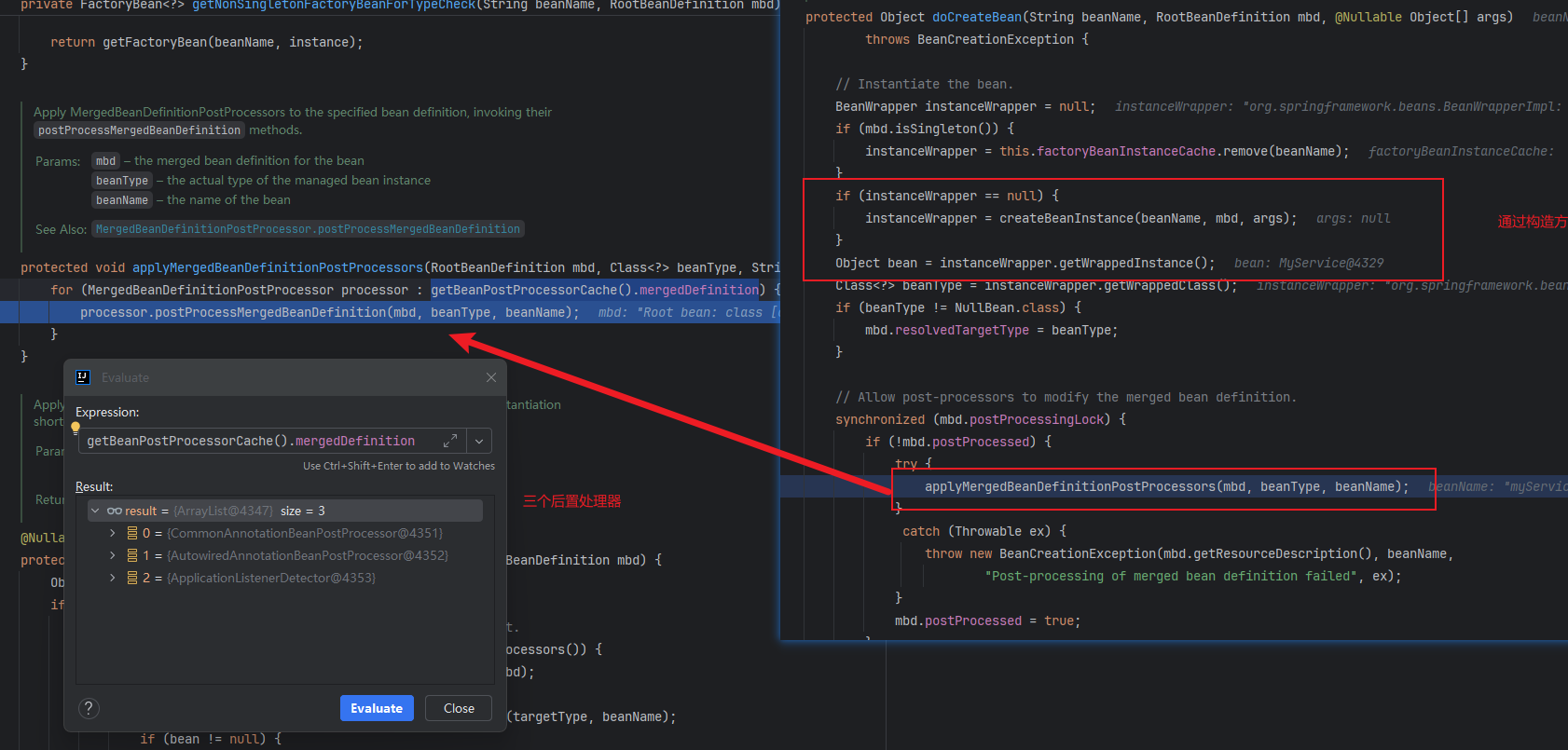The height and width of the screenshot is (750, 1568).
Task: Click the Close button in Evaluate dialog
Action: 459,708
